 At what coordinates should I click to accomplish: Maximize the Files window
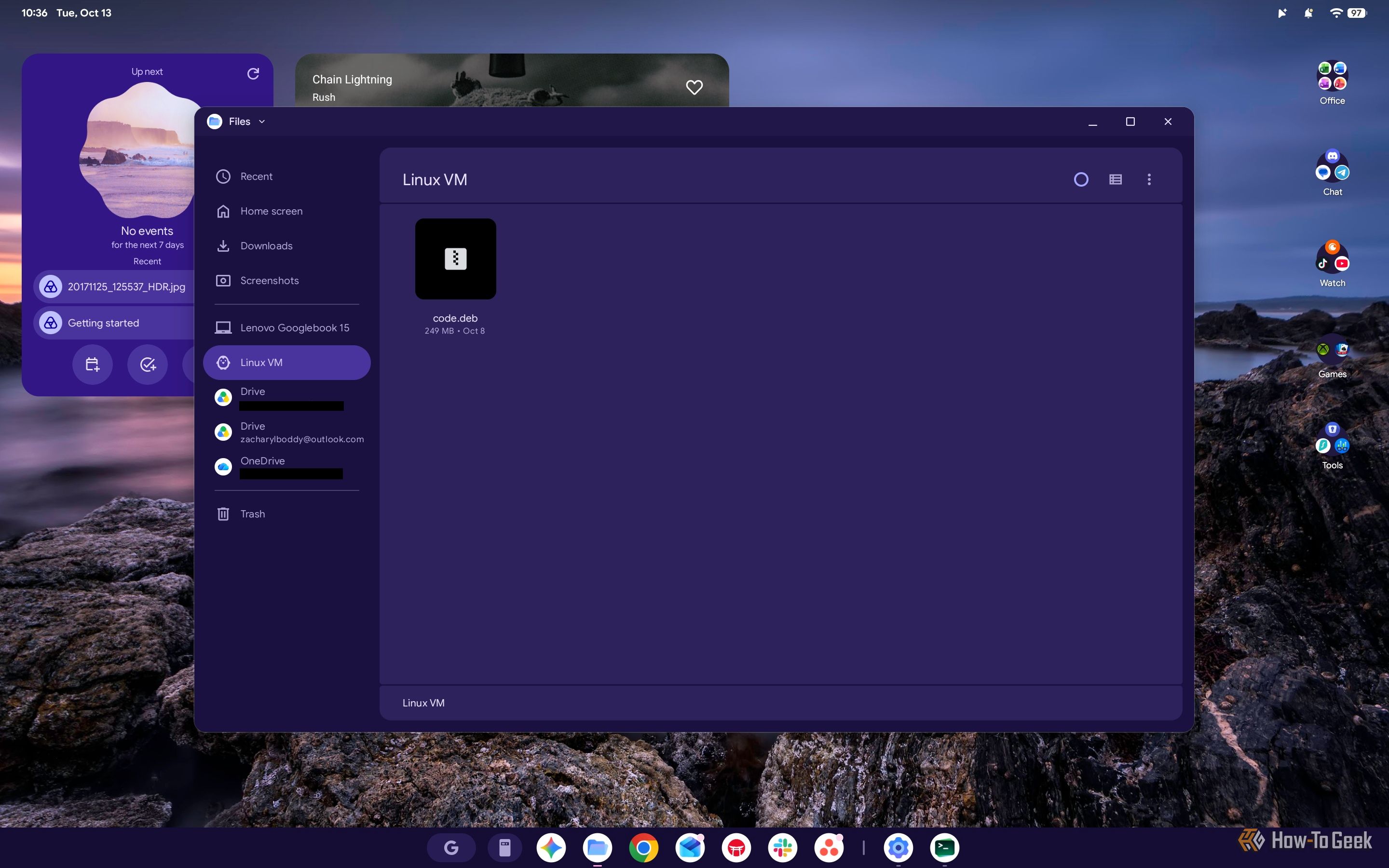(x=1130, y=122)
